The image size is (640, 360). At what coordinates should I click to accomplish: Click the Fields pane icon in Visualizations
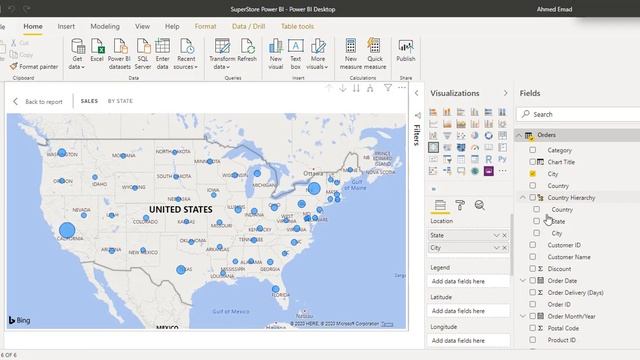[440, 205]
